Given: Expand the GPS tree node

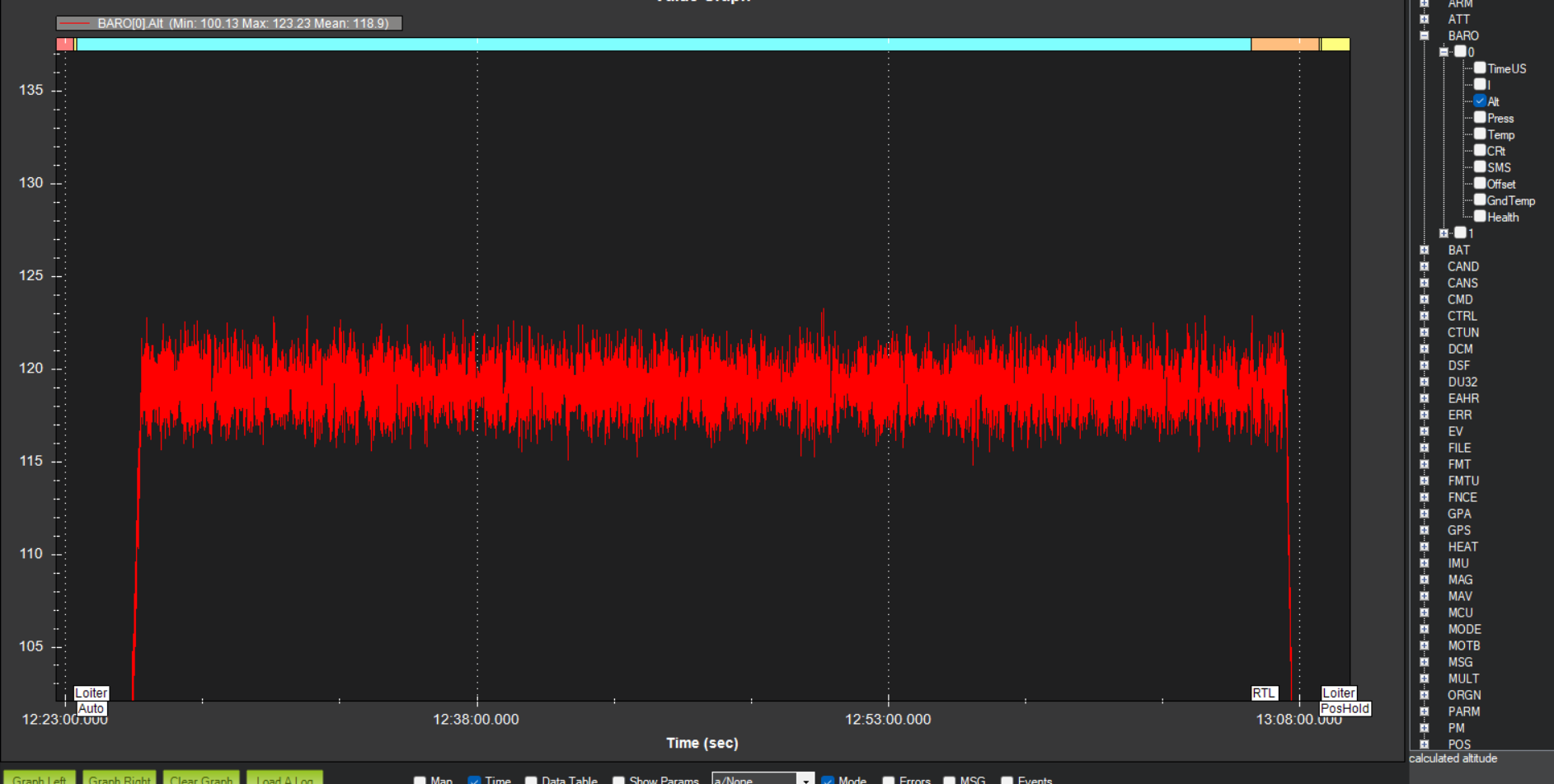Looking at the screenshot, I should point(1424,530).
